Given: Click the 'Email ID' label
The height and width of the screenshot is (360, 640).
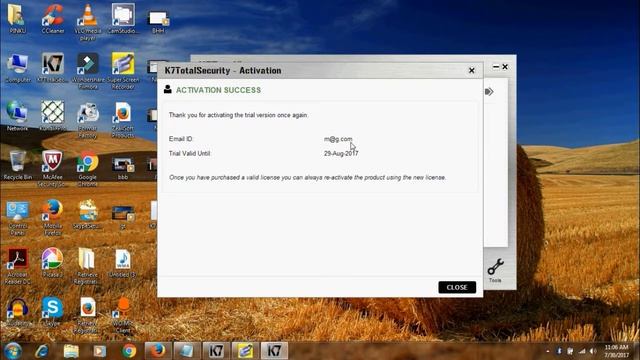Looking at the screenshot, I should 181,139.
